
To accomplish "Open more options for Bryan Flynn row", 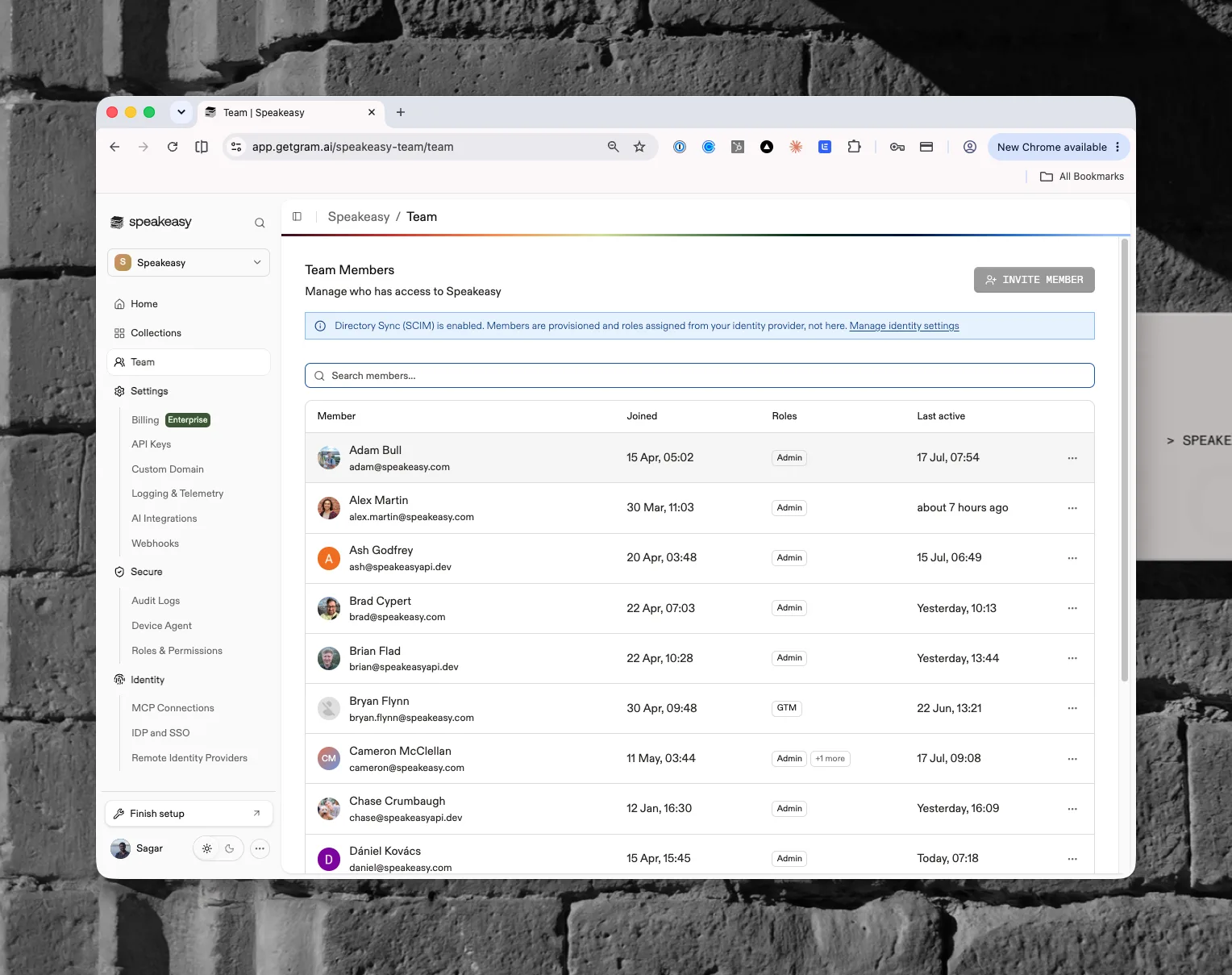I will pyautogui.click(x=1072, y=708).
